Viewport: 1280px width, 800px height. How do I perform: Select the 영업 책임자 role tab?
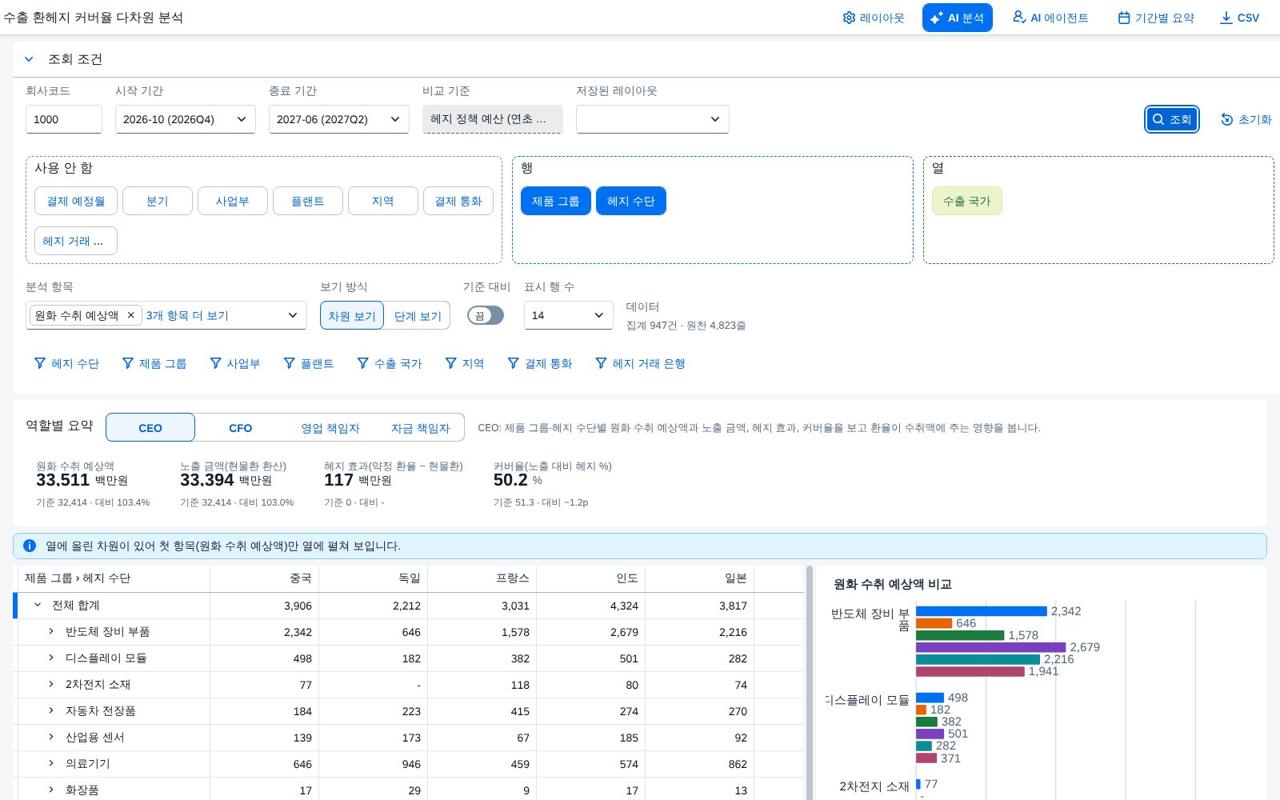(x=330, y=428)
